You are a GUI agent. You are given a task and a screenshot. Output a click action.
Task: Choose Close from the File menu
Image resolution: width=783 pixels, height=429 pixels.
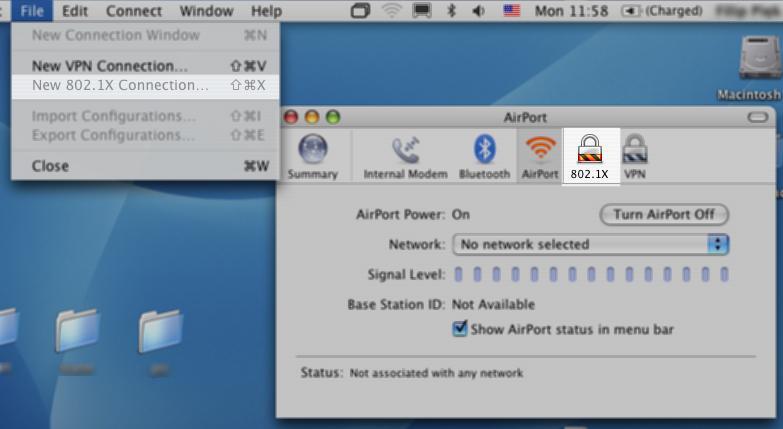[x=145, y=166]
